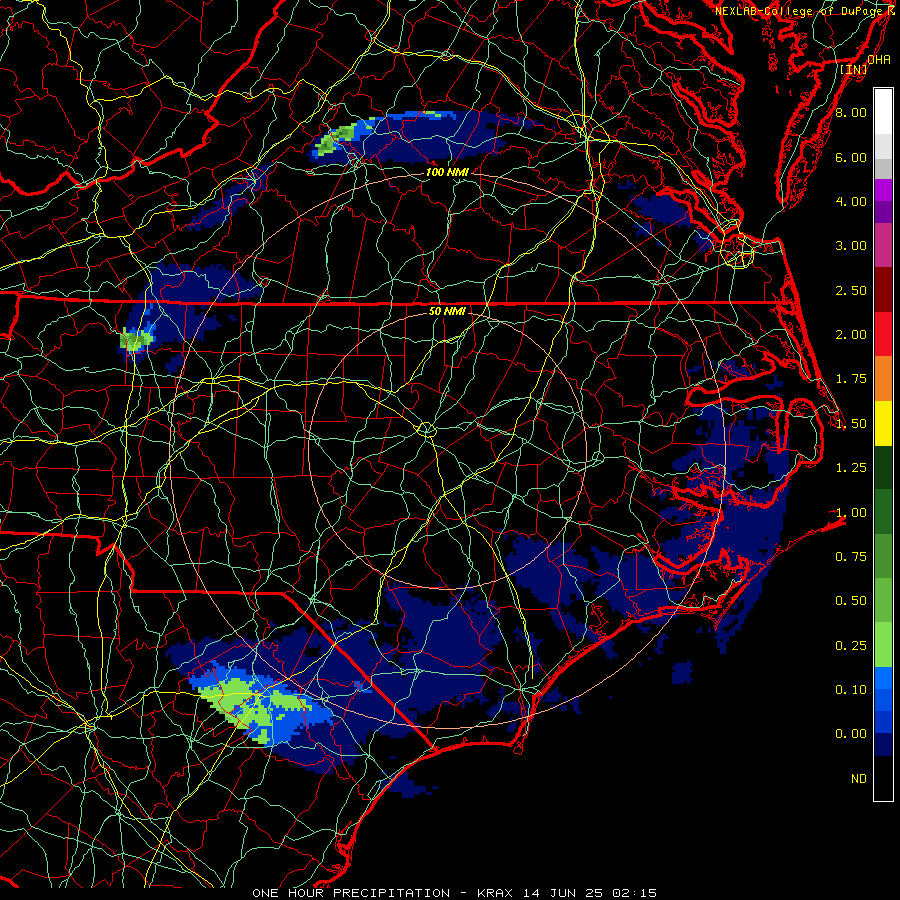
Task: Click the 1.25 legend value
Action: point(851,468)
